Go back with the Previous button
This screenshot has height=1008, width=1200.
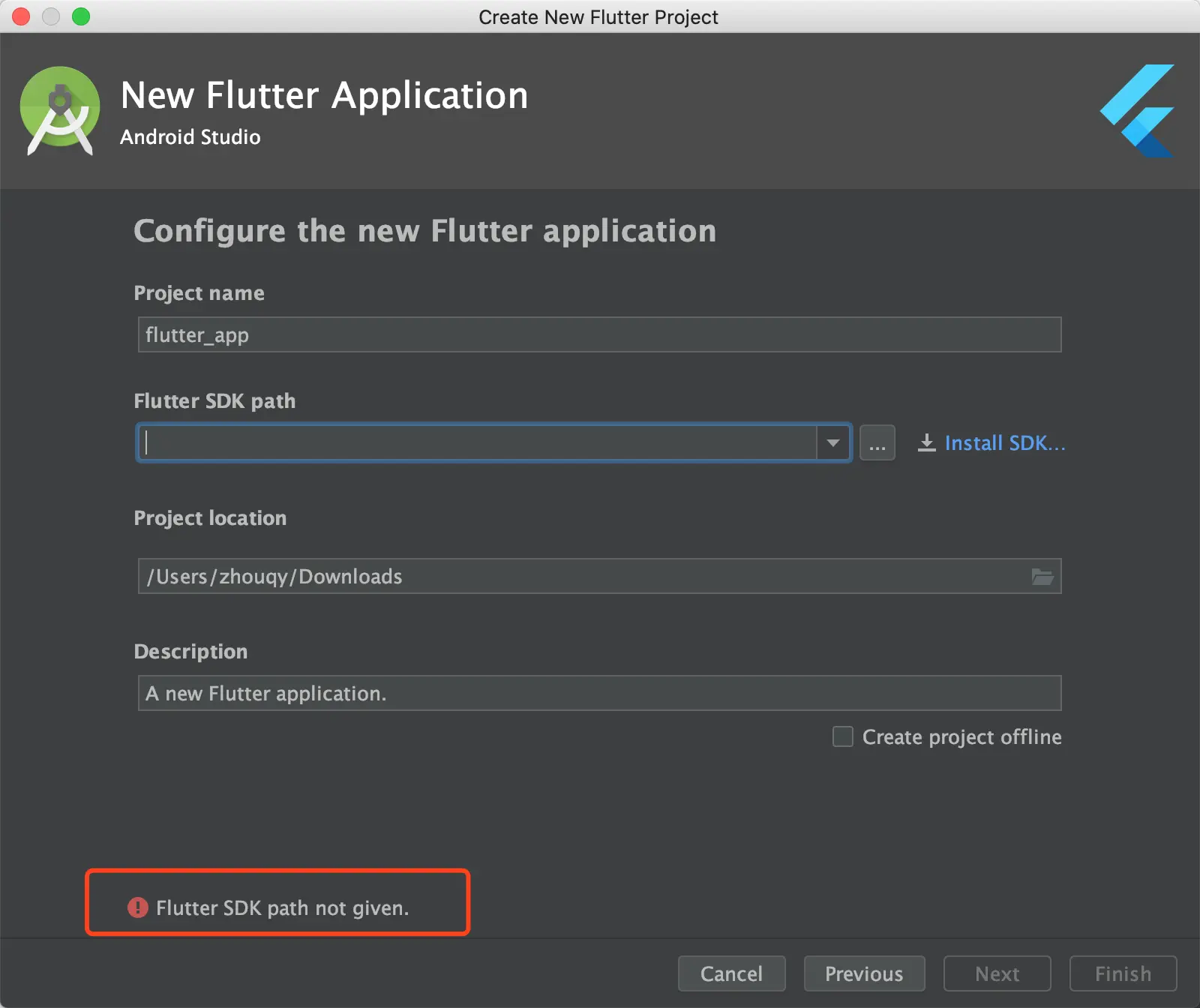[x=864, y=973]
